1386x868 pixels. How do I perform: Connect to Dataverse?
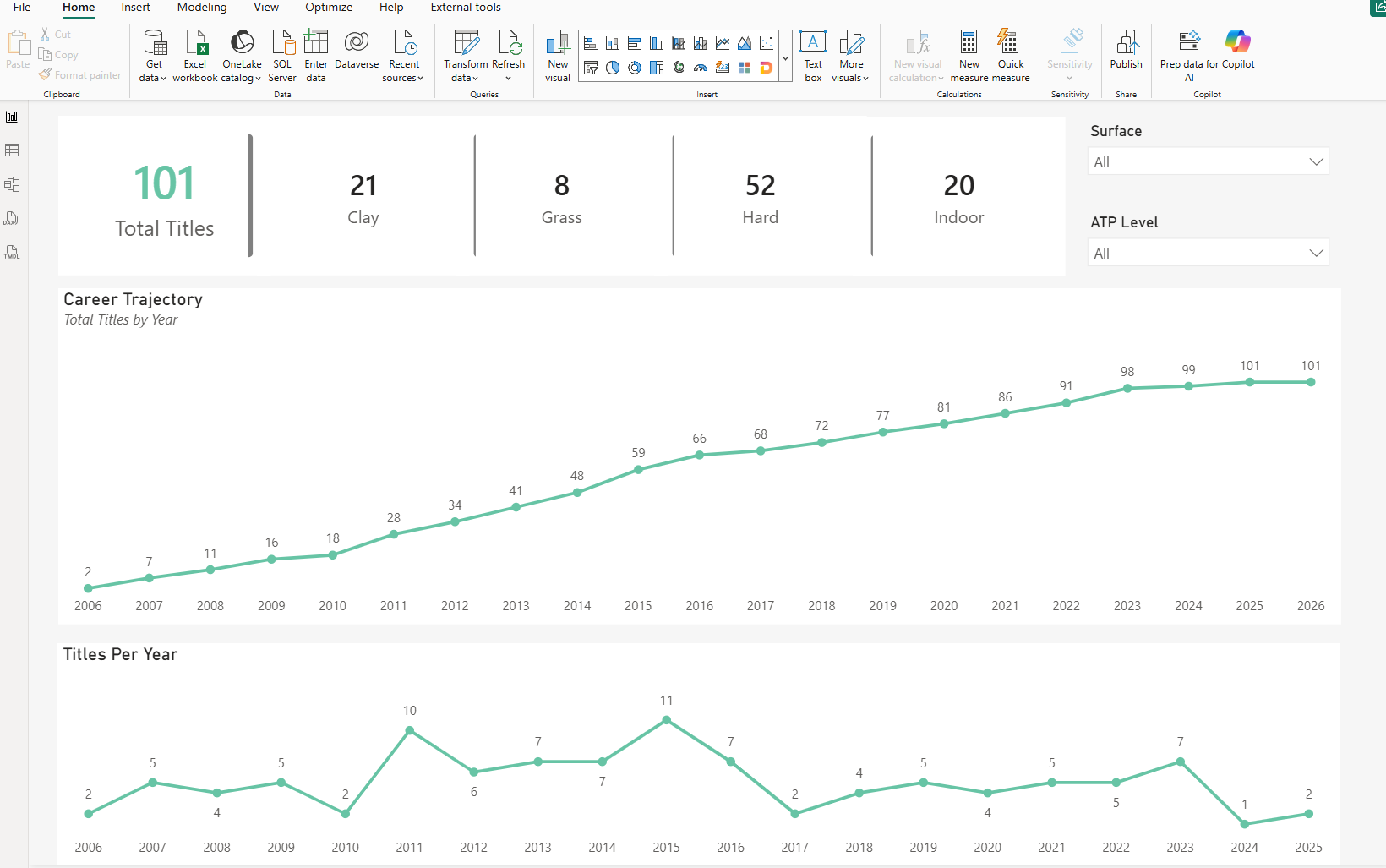357,51
